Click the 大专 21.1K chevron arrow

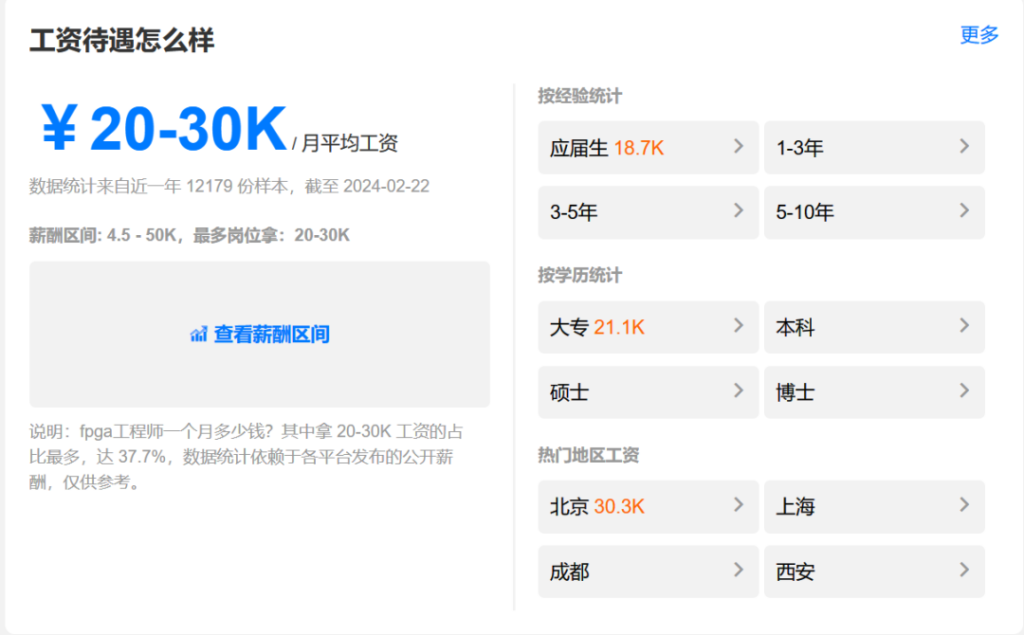point(738,326)
